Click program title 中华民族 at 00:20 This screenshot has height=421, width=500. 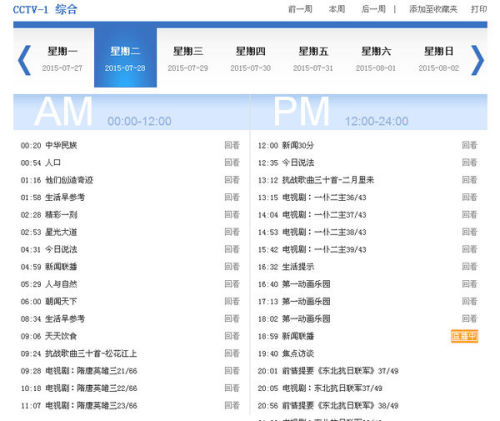(x=61, y=145)
